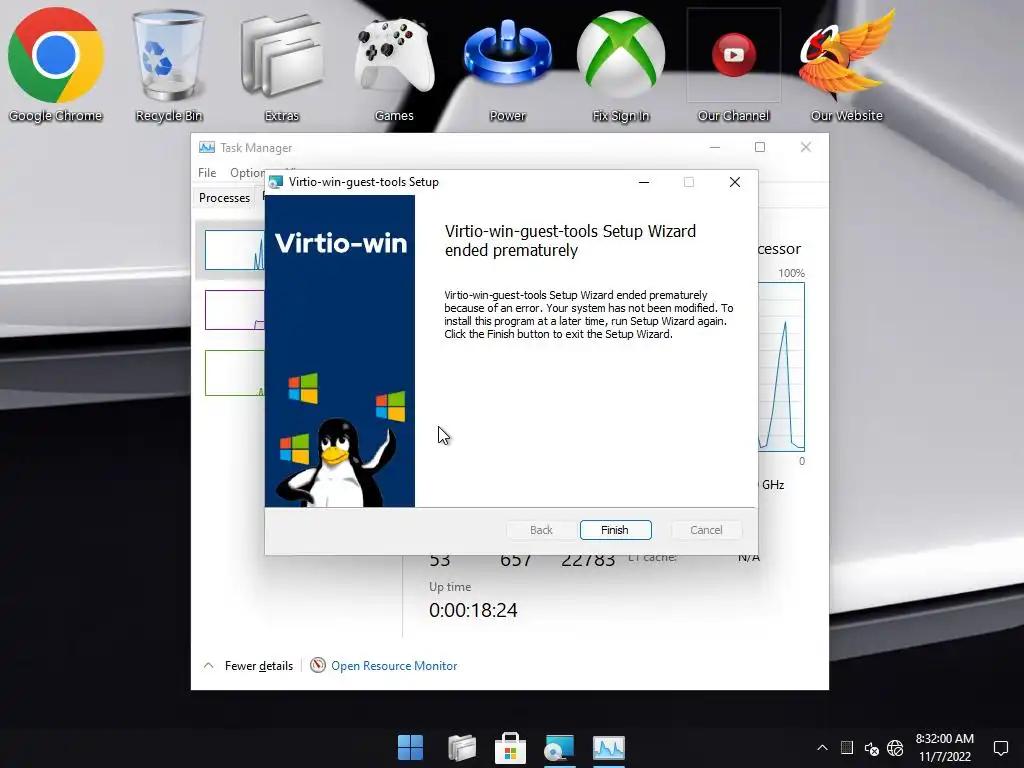Open the File menu in Task Manager
Screen dimensions: 1024x768
point(207,172)
